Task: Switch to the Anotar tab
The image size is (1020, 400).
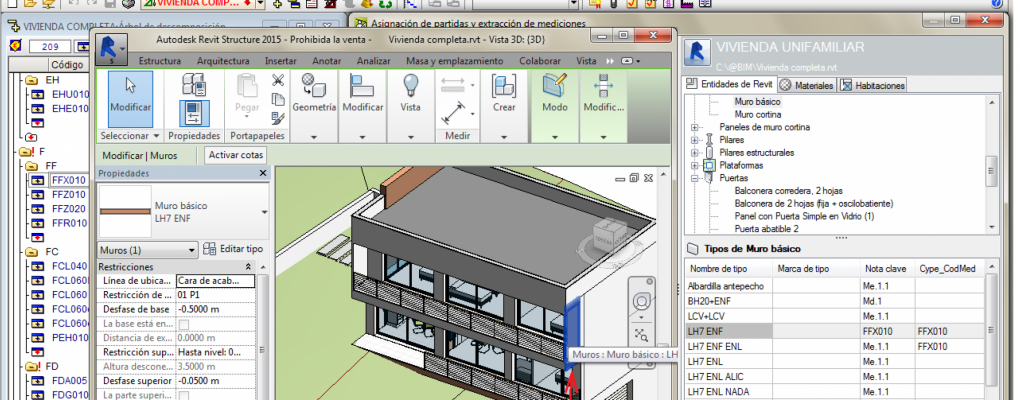Action: pyautogui.click(x=327, y=60)
